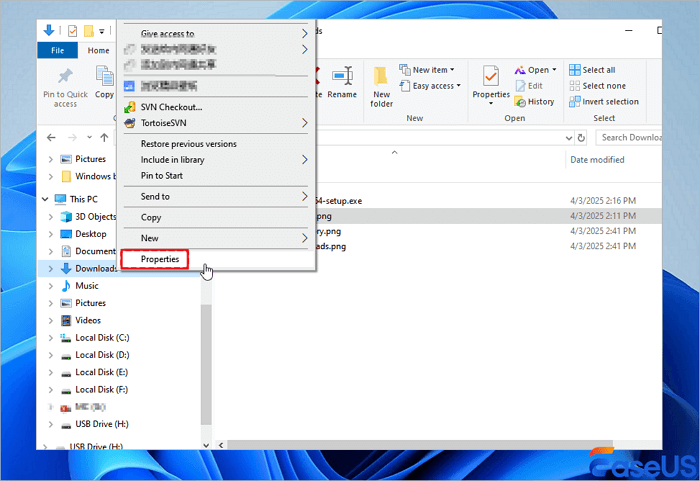Choose Pin to Start in context menu

tap(216, 176)
